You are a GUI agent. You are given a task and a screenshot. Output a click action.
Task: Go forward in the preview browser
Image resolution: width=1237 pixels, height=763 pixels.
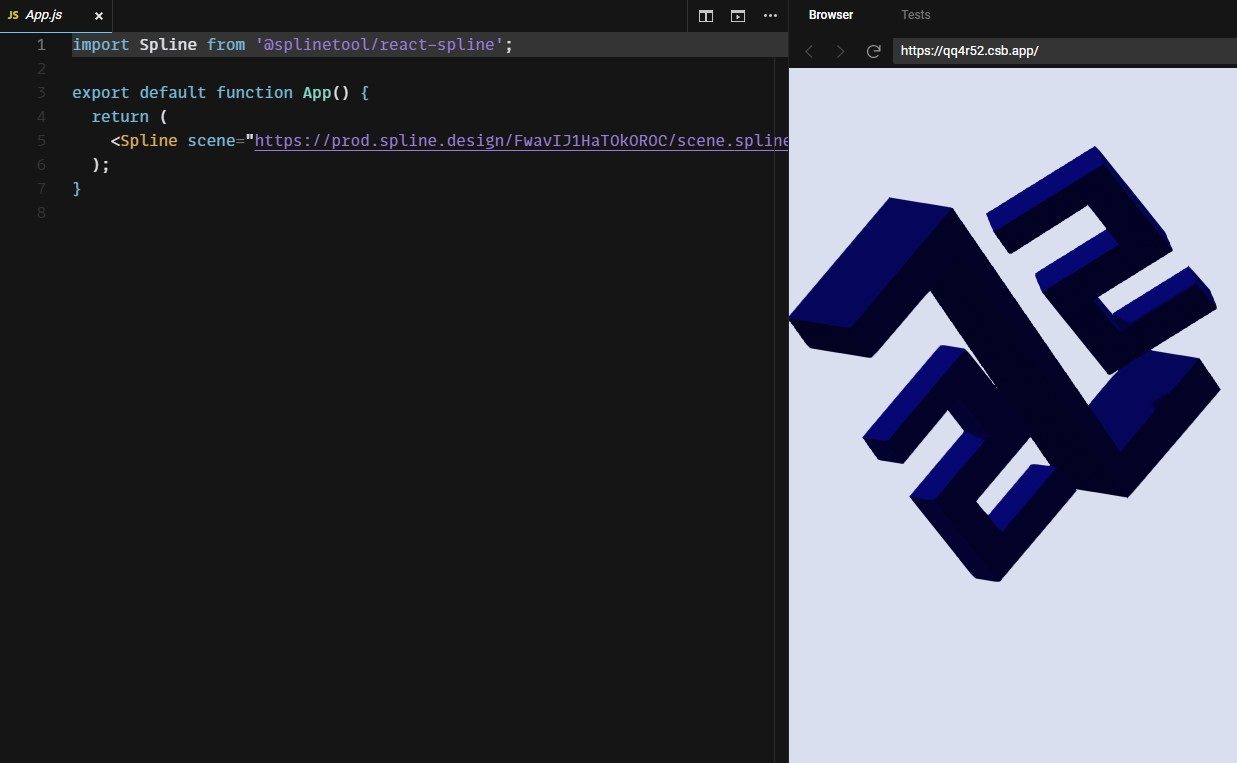(840, 51)
